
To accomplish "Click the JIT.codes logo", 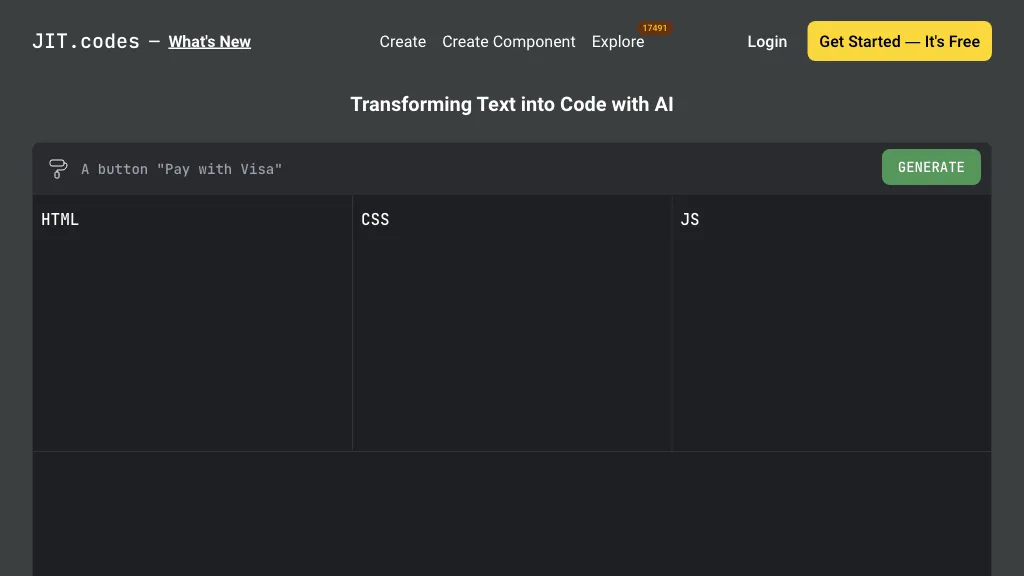I will point(85,41).
